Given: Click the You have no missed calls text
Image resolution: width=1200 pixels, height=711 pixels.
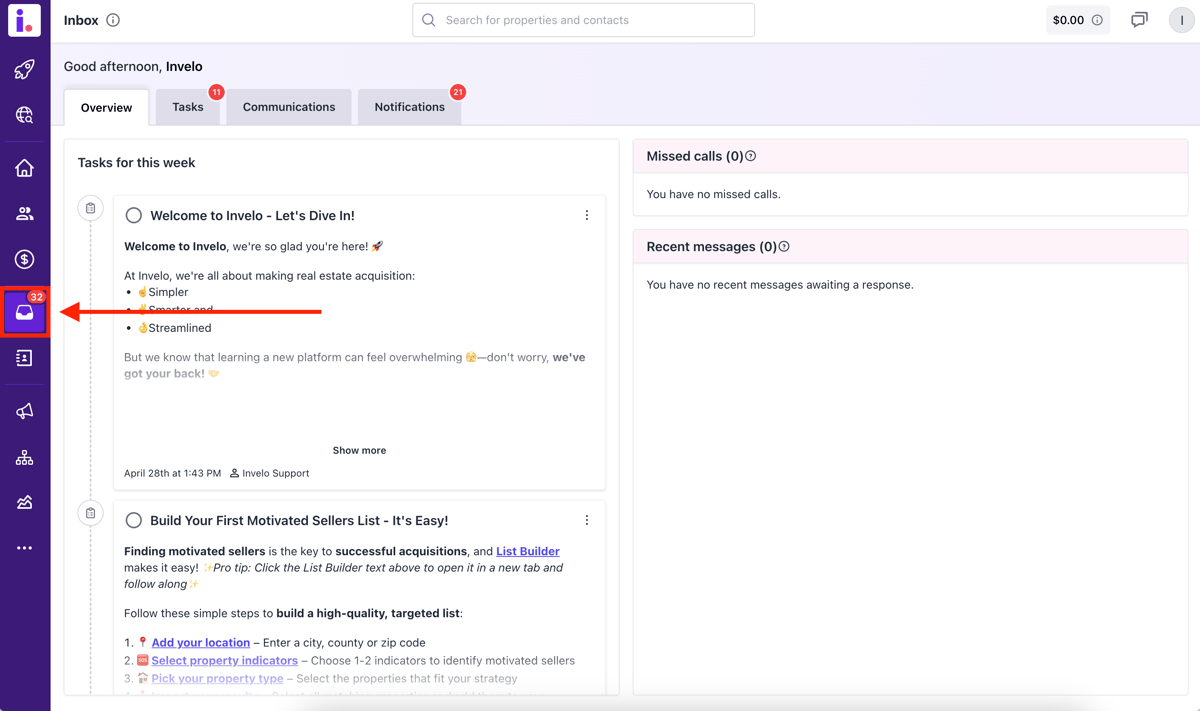Looking at the screenshot, I should click(x=714, y=194).
